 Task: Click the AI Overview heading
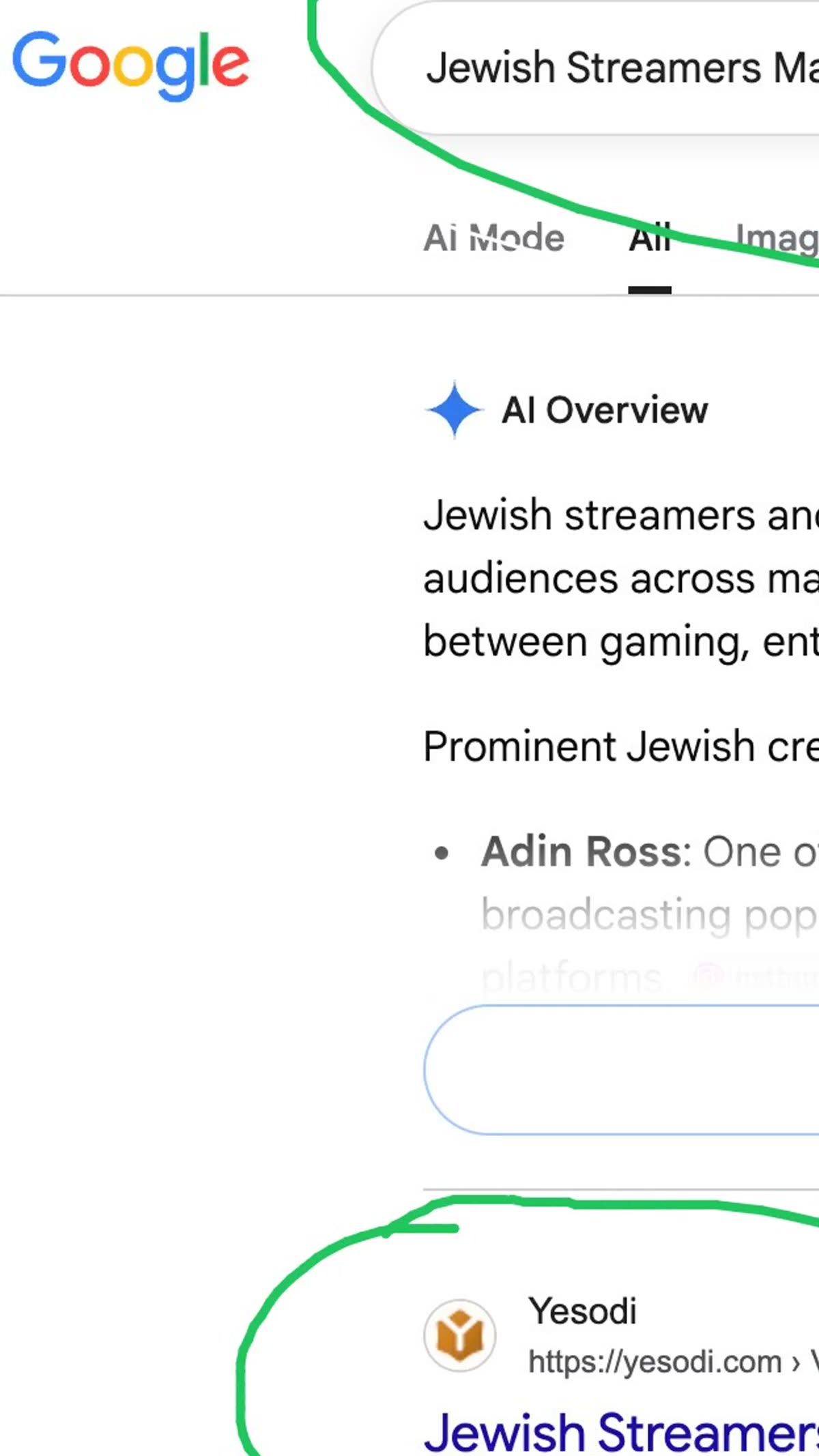[605, 410]
